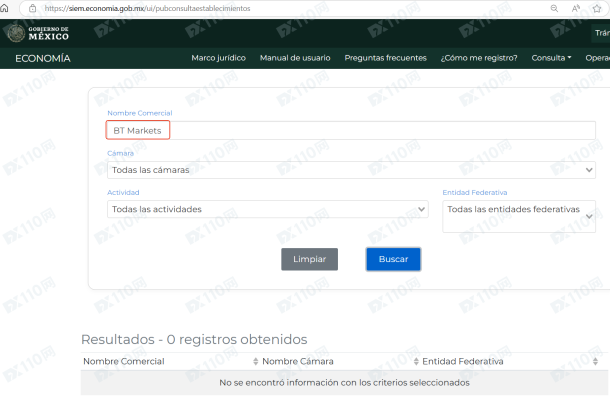Click the read aloud icon
The height and width of the screenshot is (399, 610).
[576, 8]
